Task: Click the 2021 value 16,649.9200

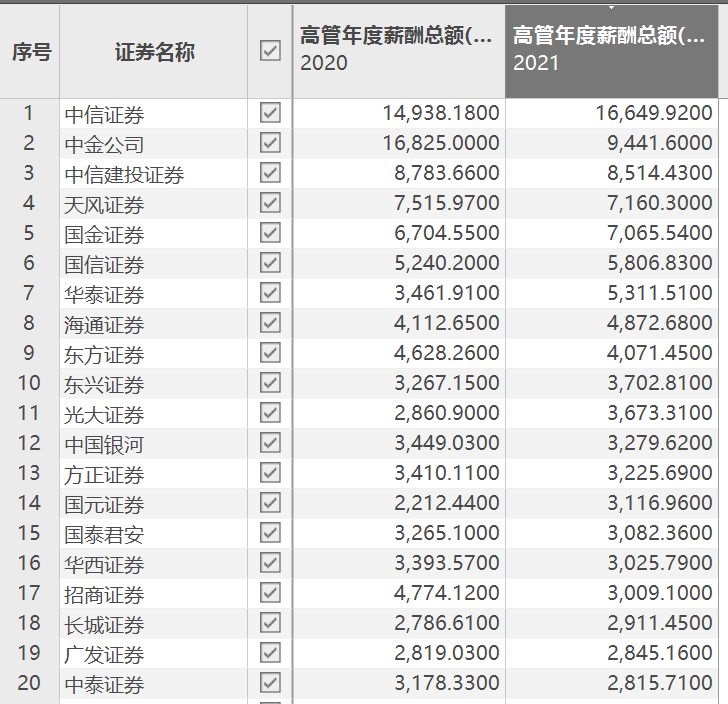Action: (x=654, y=113)
